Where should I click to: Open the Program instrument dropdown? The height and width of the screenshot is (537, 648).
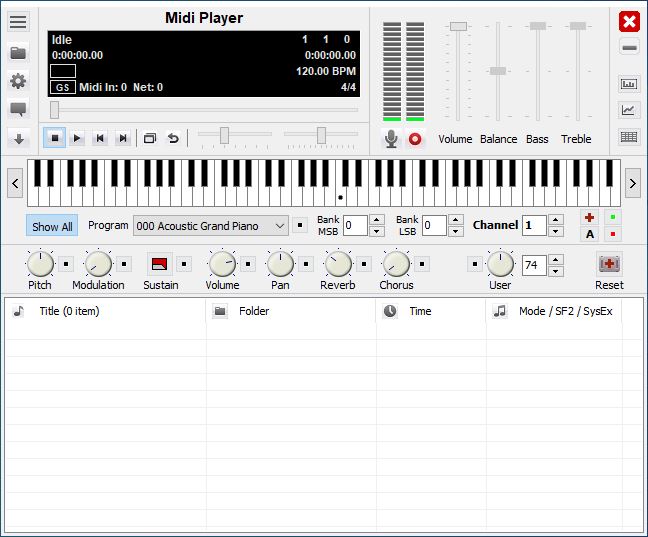coord(211,226)
